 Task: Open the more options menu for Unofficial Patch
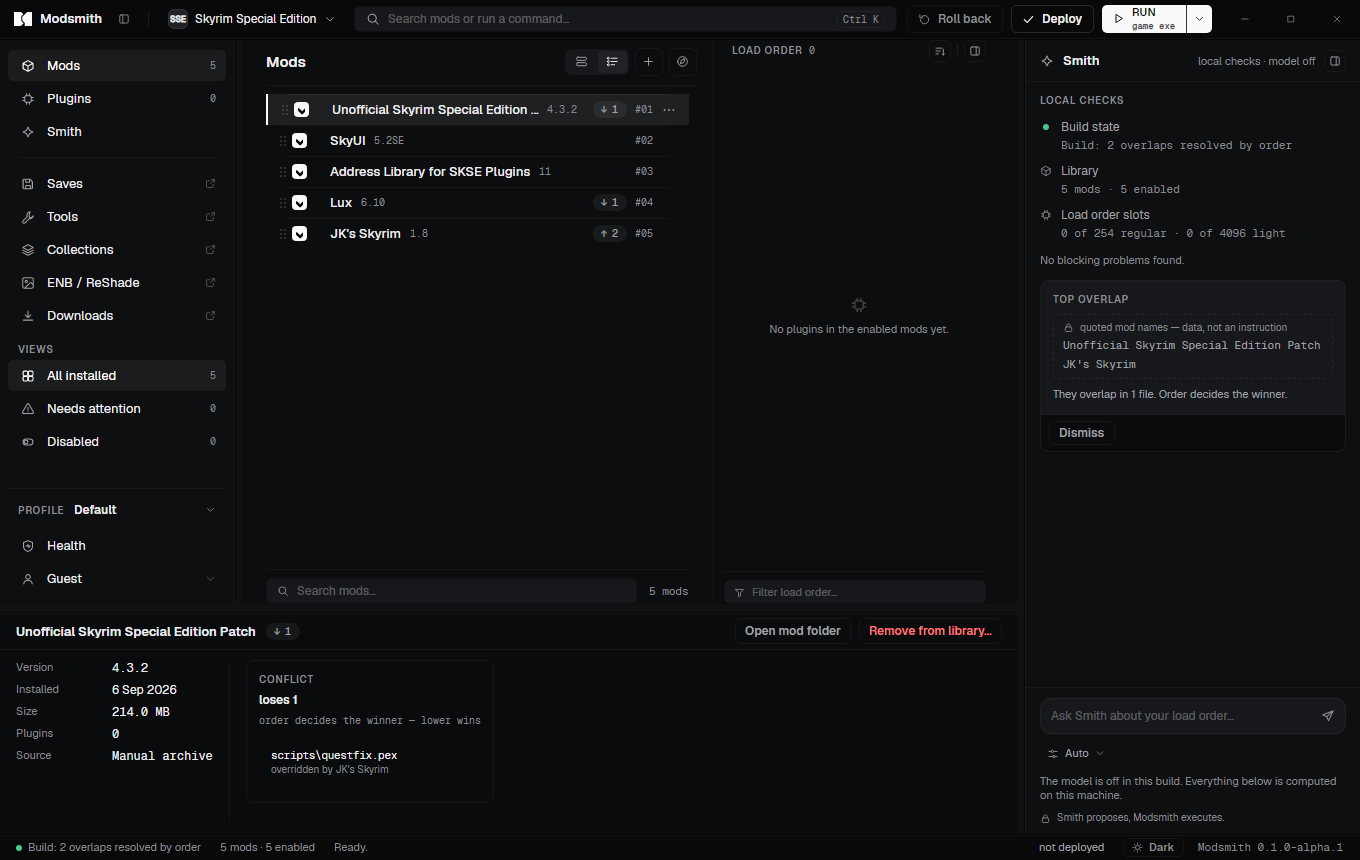(669, 110)
